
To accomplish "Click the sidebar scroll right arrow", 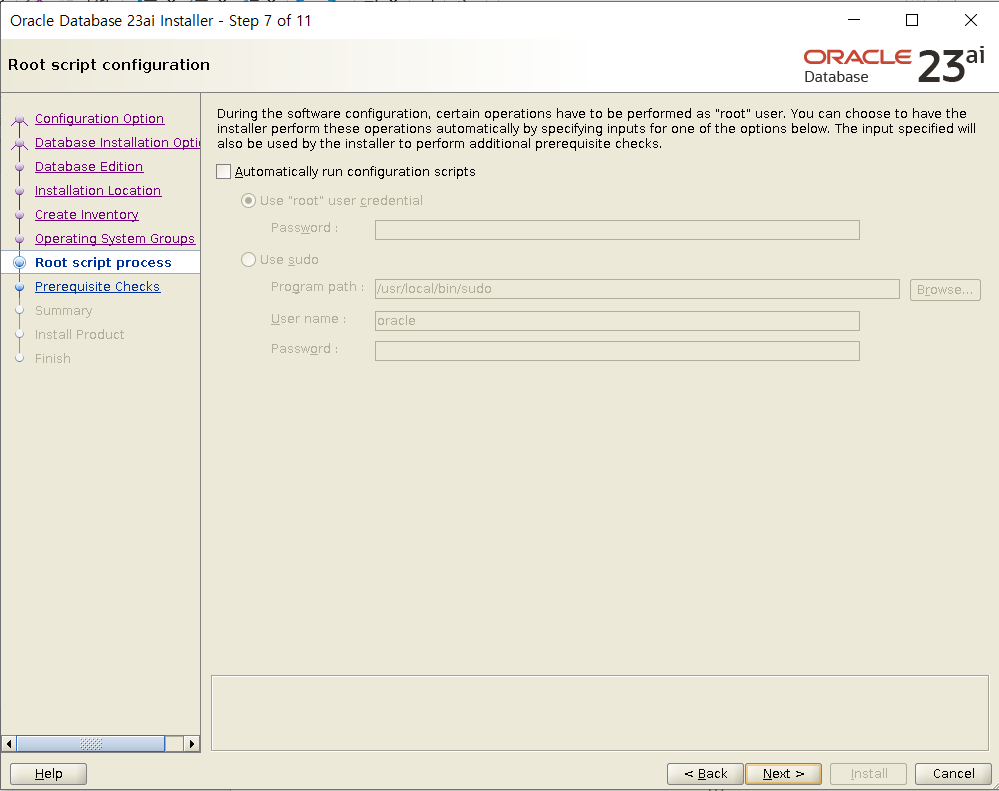I will point(192,744).
